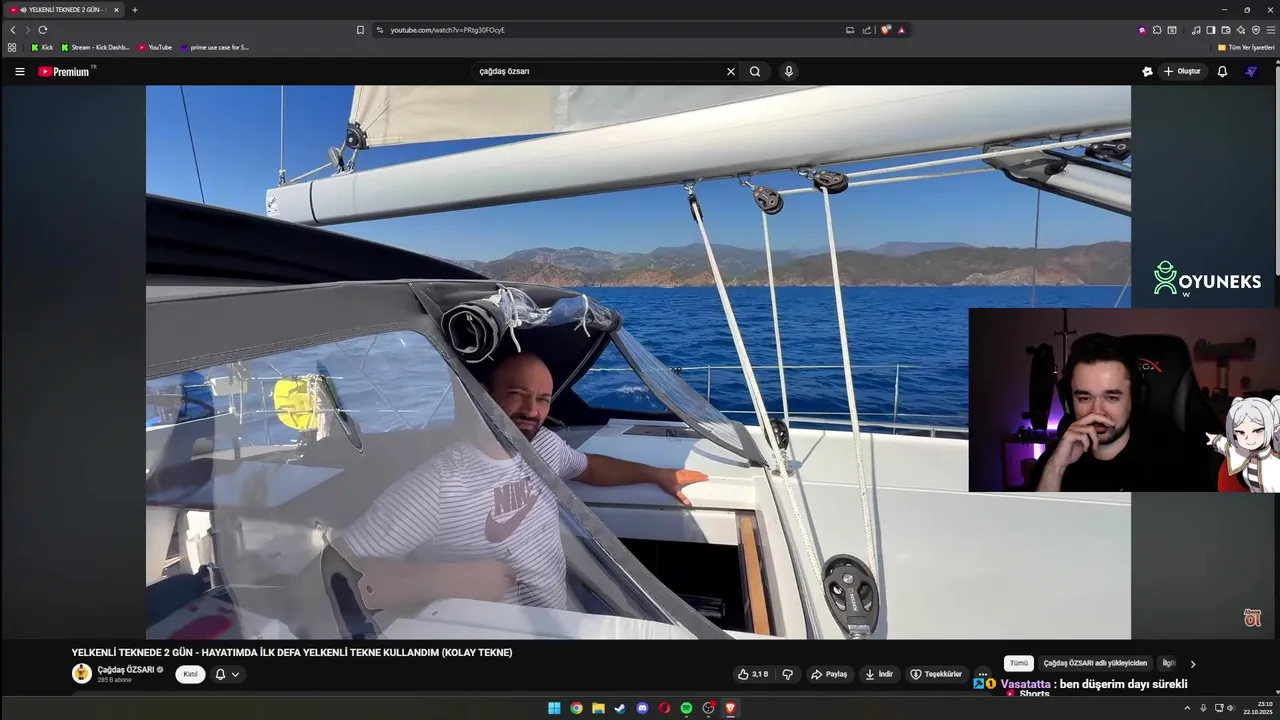This screenshot has height=720, width=1280.
Task: Go to YouTube Premium home logo
Action: tap(66, 71)
